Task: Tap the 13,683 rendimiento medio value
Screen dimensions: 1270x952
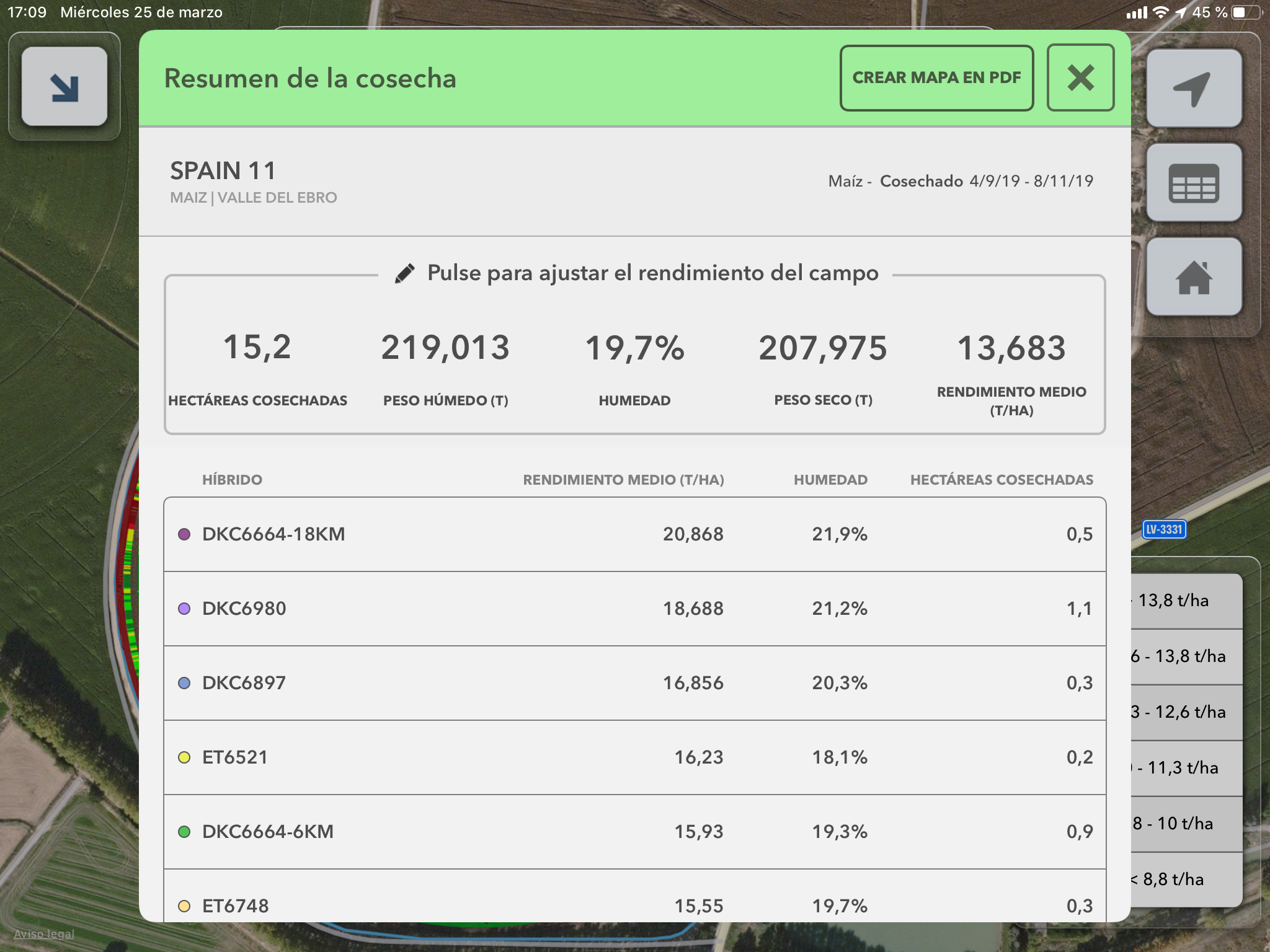Action: click(1011, 348)
